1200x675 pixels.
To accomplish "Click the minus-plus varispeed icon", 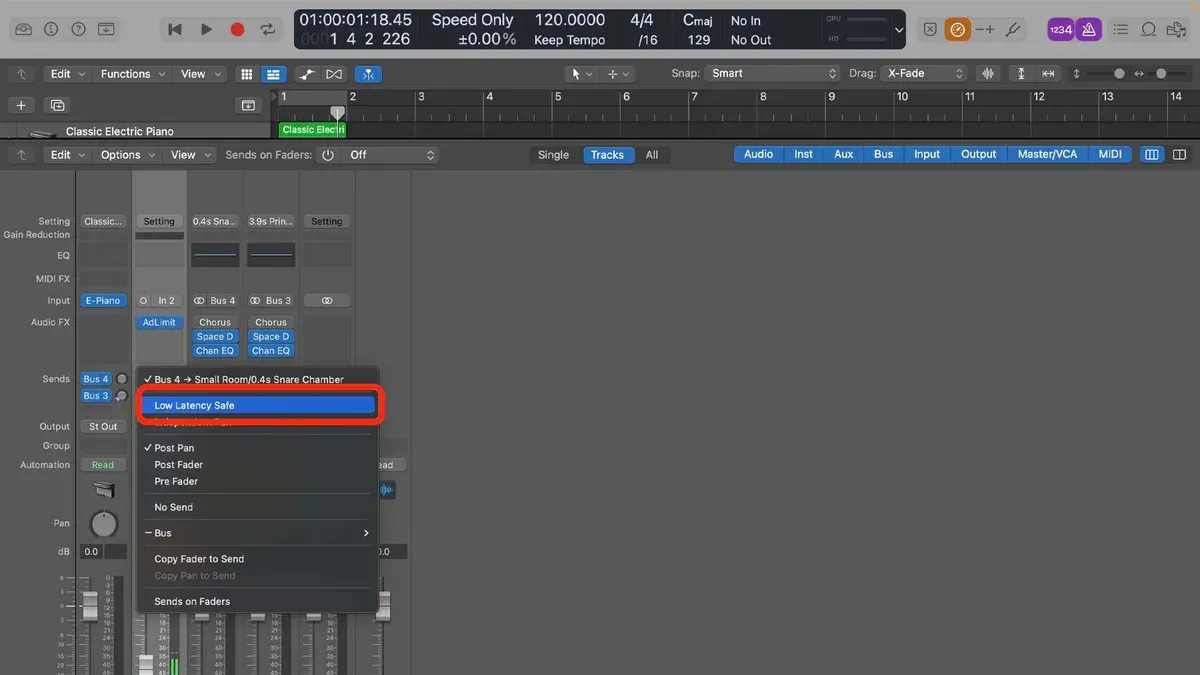I will coord(985,30).
